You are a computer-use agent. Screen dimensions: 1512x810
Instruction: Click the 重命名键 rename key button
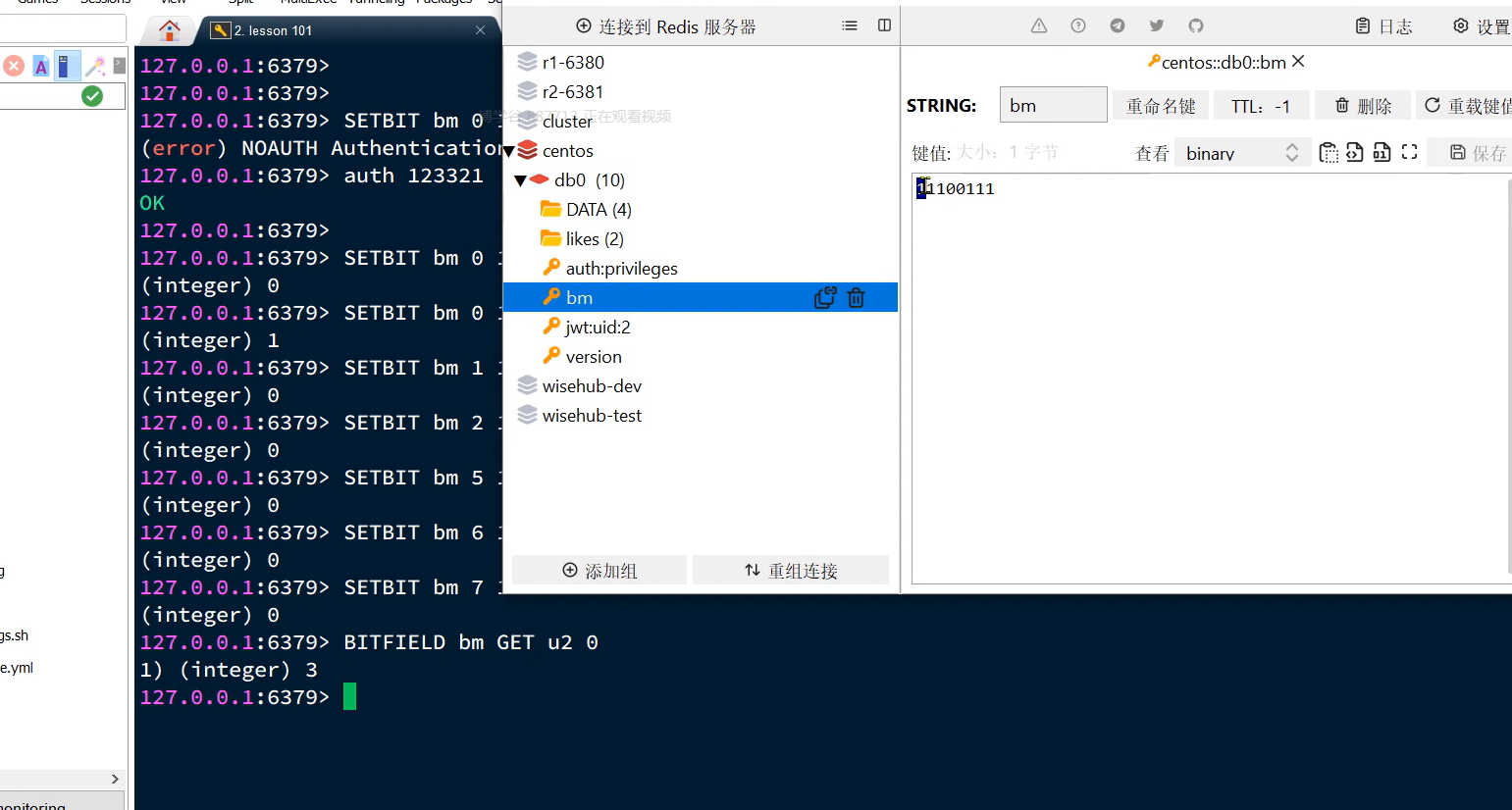click(1161, 105)
